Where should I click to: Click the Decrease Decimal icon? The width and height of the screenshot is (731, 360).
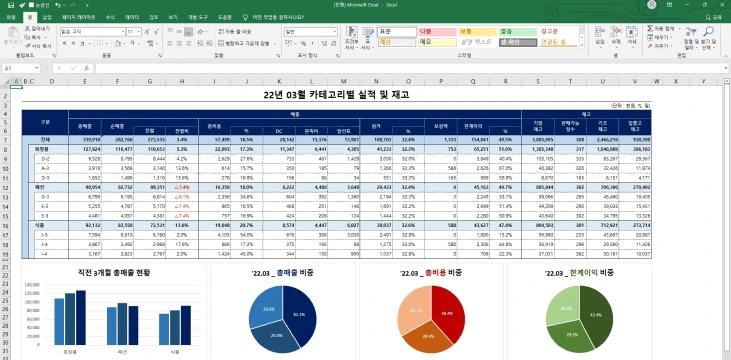coord(333,43)
